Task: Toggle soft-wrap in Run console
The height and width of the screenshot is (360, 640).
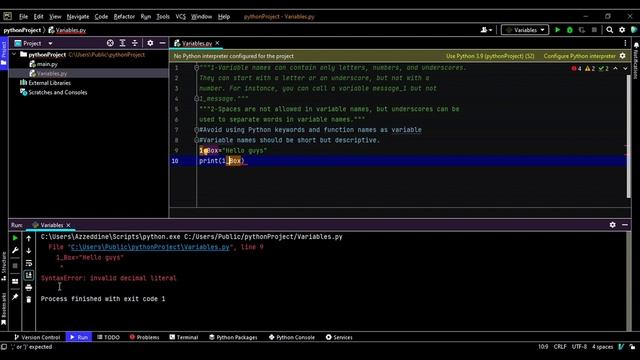Action: coord(29,263)
